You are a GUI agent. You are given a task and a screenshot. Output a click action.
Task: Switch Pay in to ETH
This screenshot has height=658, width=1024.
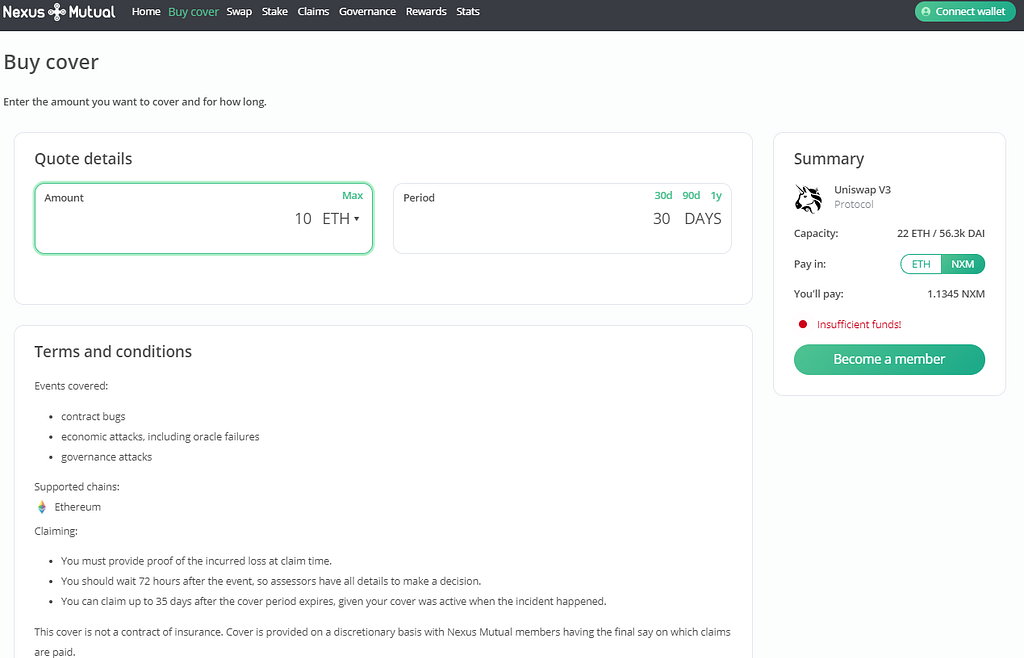pos(921,264)
